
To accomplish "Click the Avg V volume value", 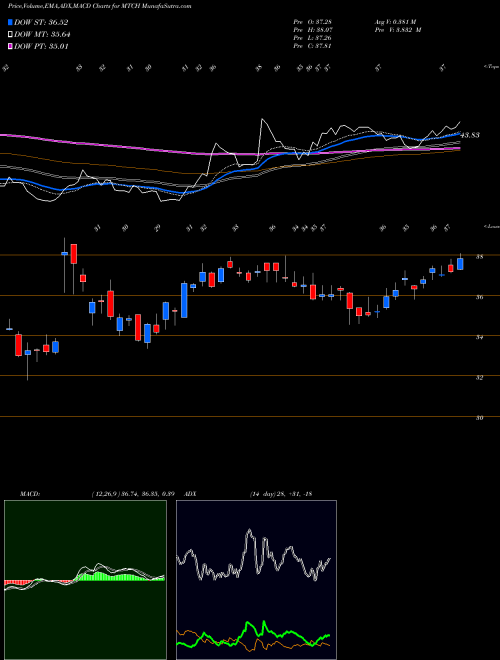I will [x=395, y=21].
